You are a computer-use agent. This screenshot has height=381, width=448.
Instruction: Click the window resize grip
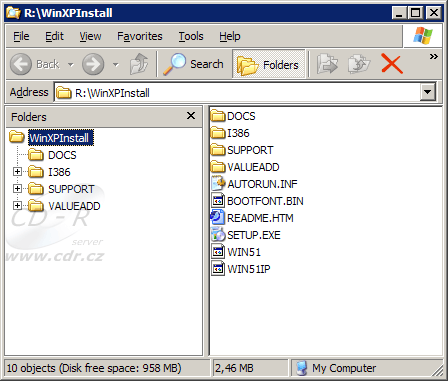coord(436,370)
